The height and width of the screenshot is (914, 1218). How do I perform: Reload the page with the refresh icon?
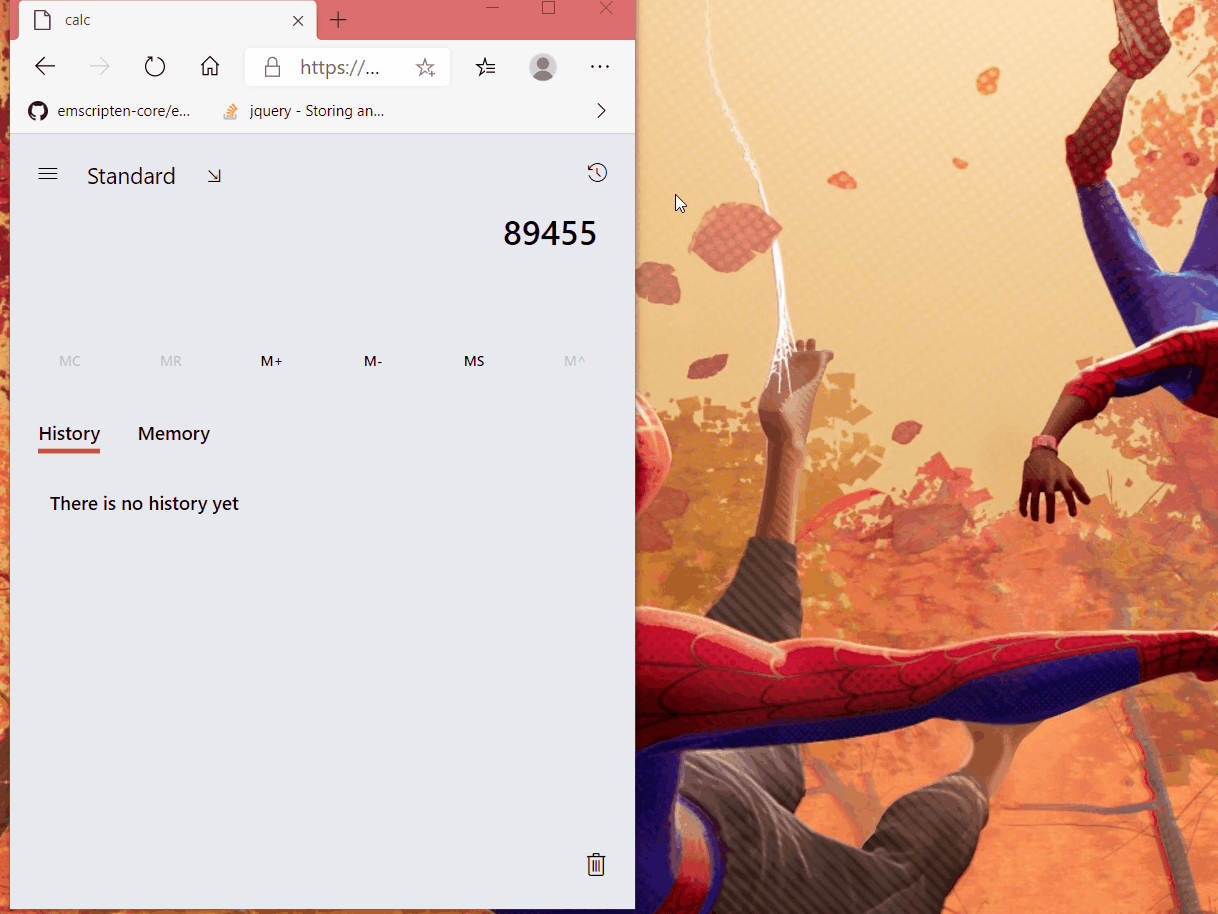(x=154, y=67)
